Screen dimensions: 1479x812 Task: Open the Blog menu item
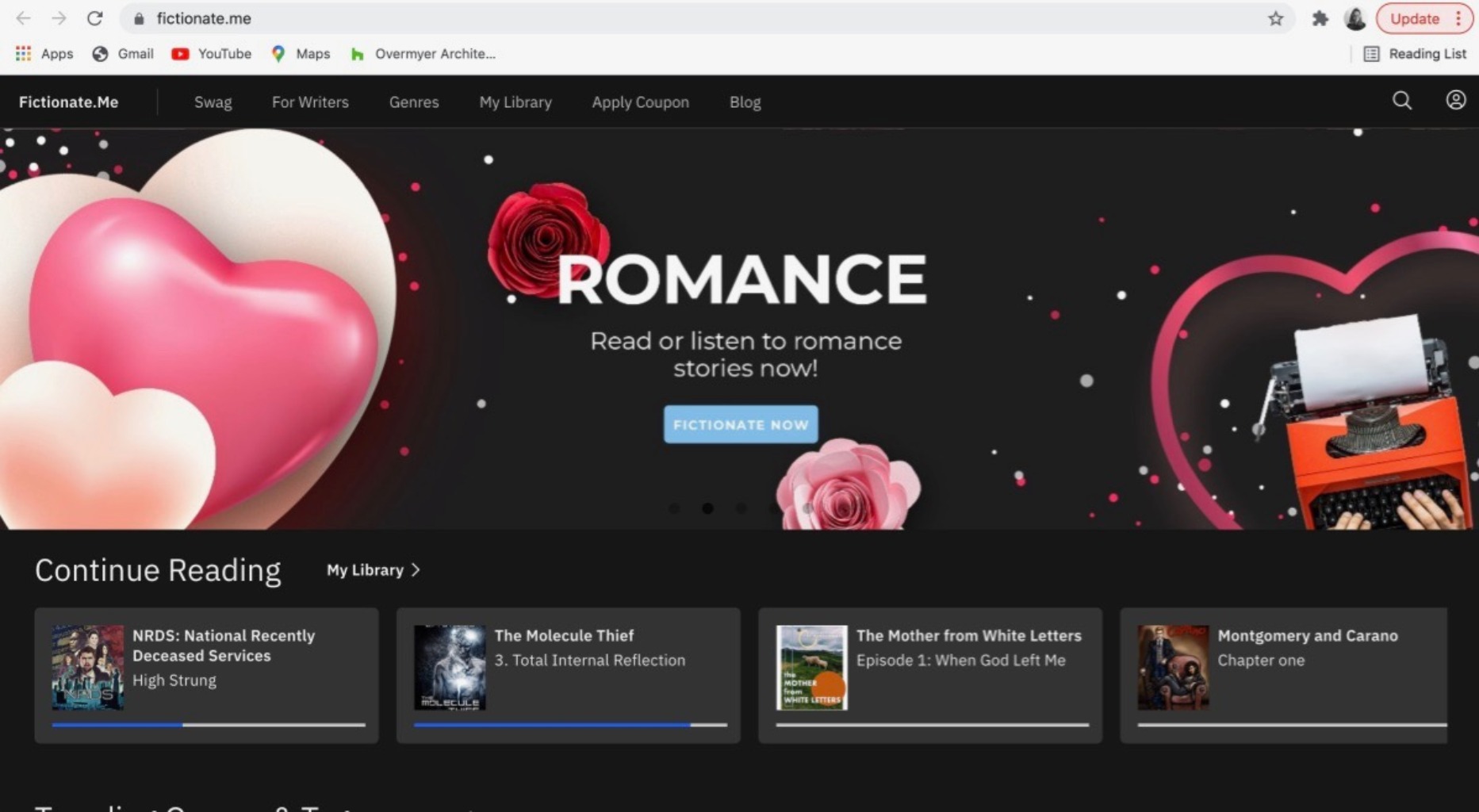pyautogui.click(x=745, y=101)
